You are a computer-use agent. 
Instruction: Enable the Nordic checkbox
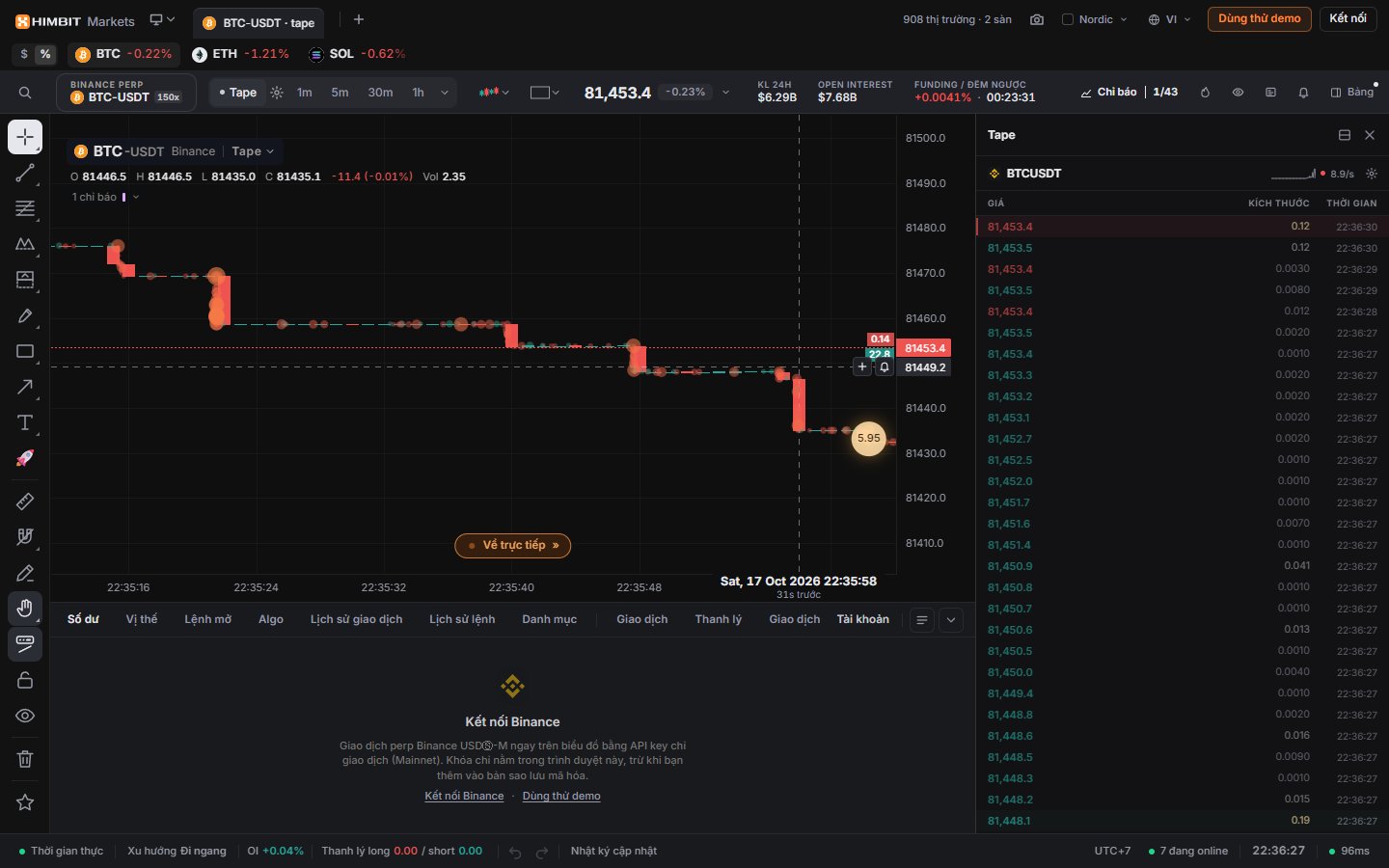tap(1068, 19)
